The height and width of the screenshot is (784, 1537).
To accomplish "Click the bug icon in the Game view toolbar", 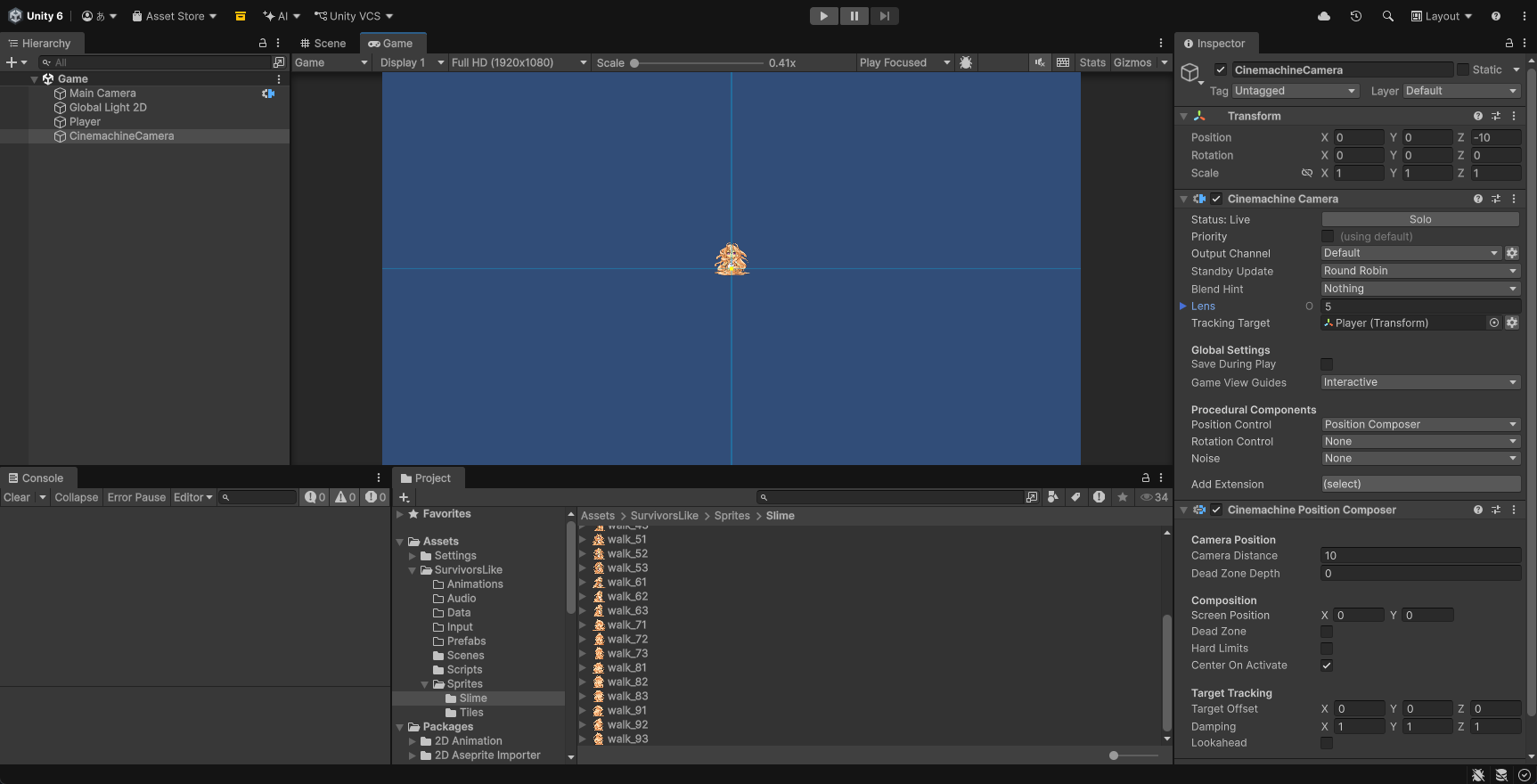I will pyautogui.click(x=966, y=62).
